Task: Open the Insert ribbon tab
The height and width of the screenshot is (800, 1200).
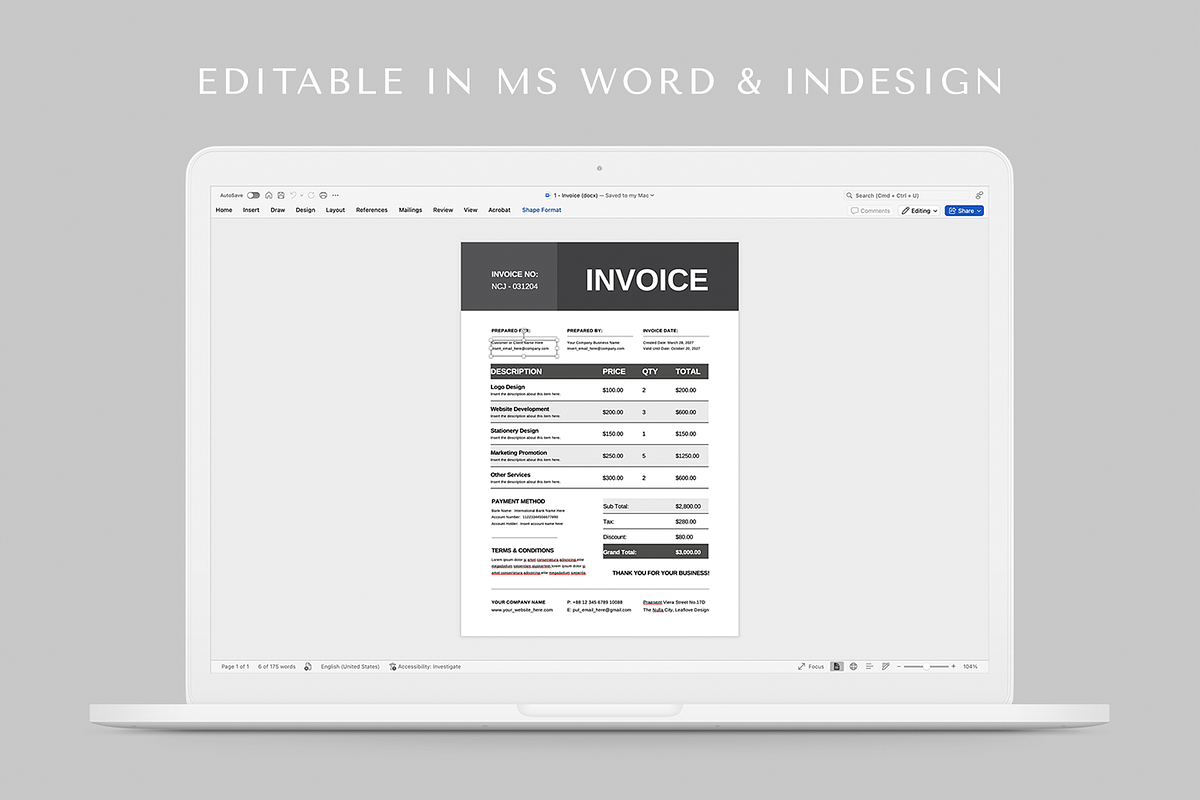Action: point(251,210)
